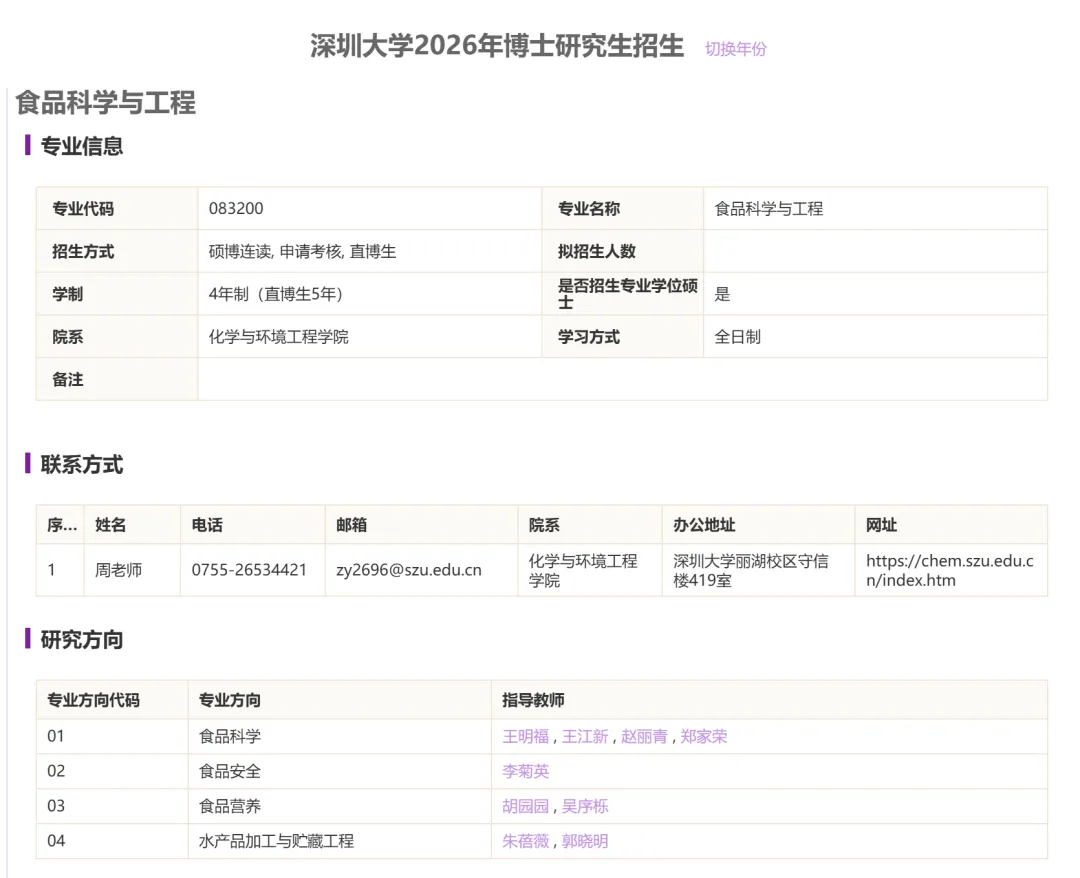
Task: Click the 专业信息 section heading
Action: 81,146
